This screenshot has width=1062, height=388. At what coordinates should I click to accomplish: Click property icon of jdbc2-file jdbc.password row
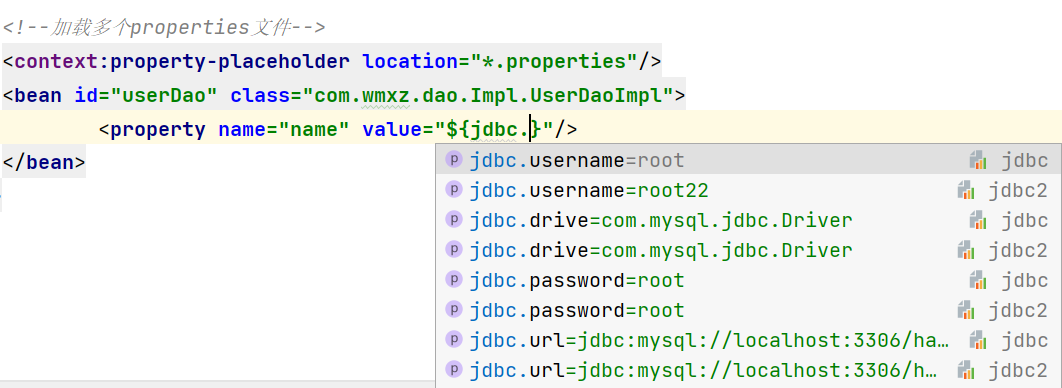click(x=453, y=310)
